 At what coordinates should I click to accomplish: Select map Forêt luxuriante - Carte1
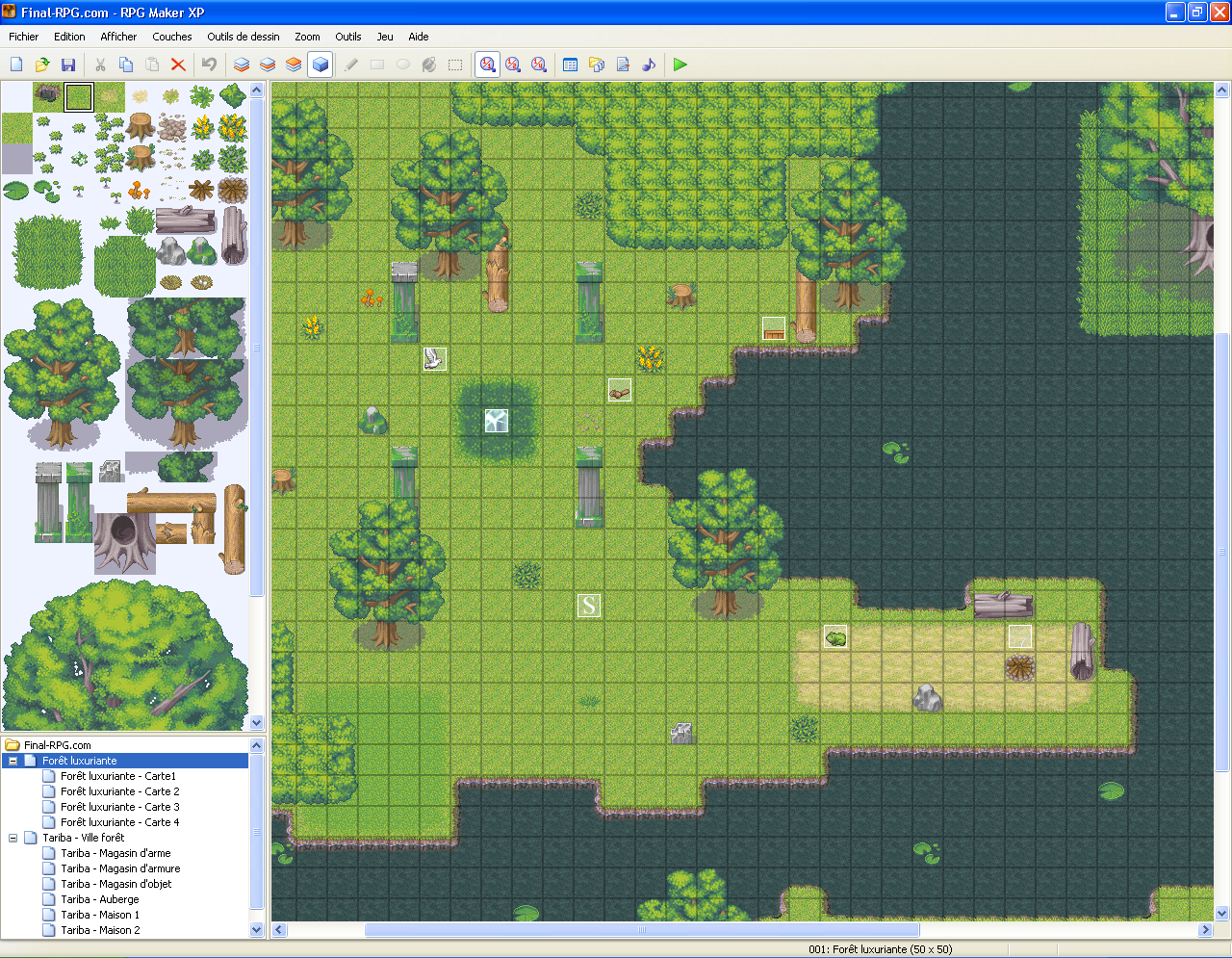[x=118, y=776]
